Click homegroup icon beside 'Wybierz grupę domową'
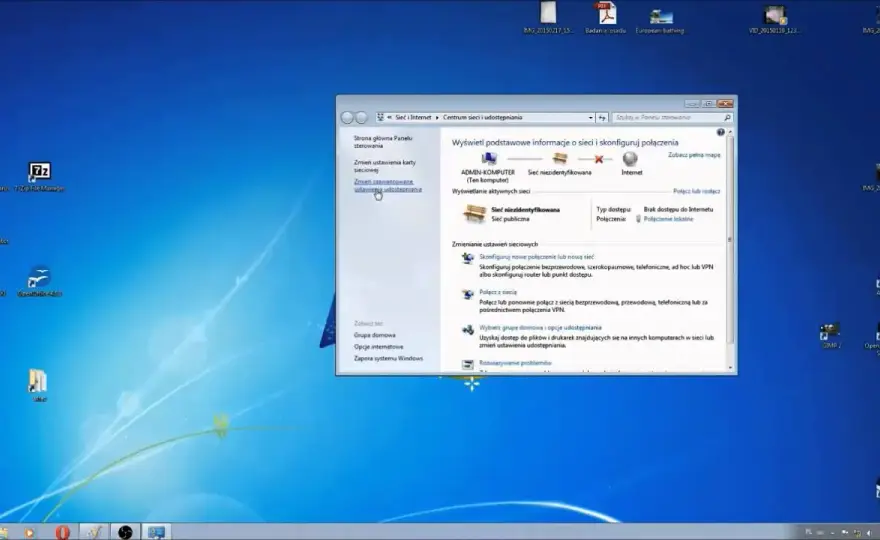 coord(468,330)
